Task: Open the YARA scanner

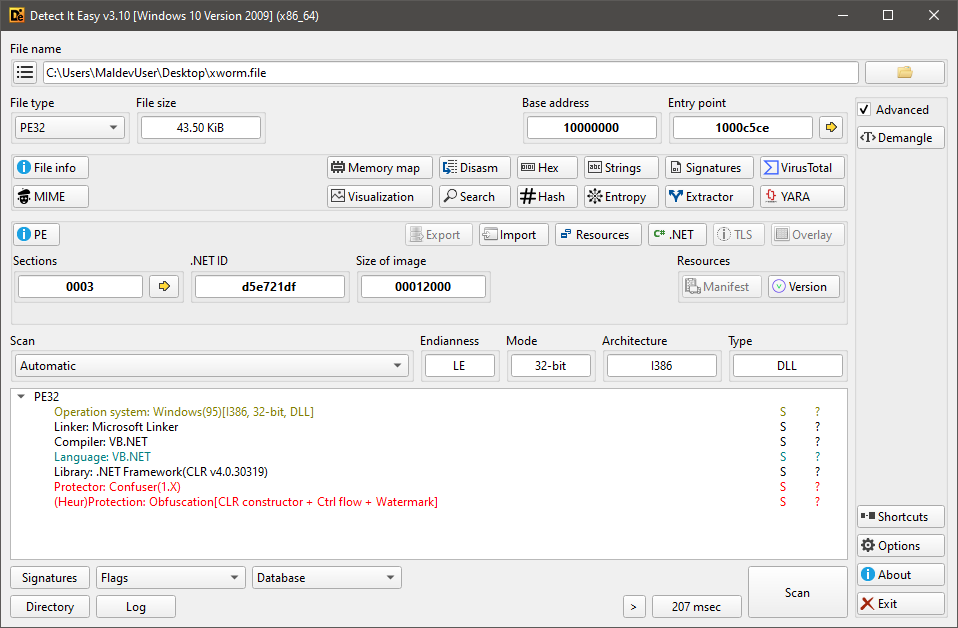Action: click(802, 197)
